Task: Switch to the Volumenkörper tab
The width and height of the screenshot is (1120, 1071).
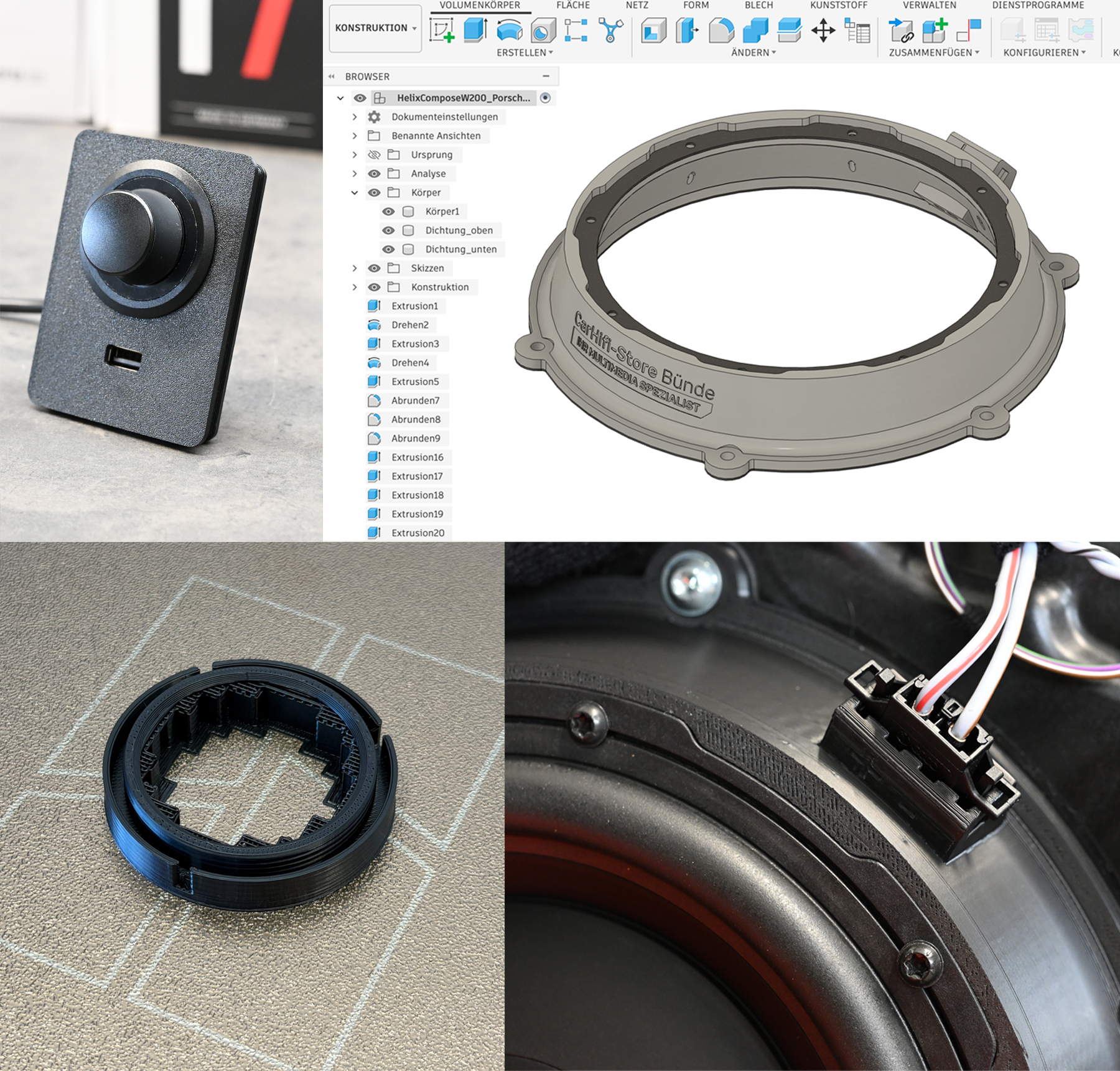Action: [480, 6]
